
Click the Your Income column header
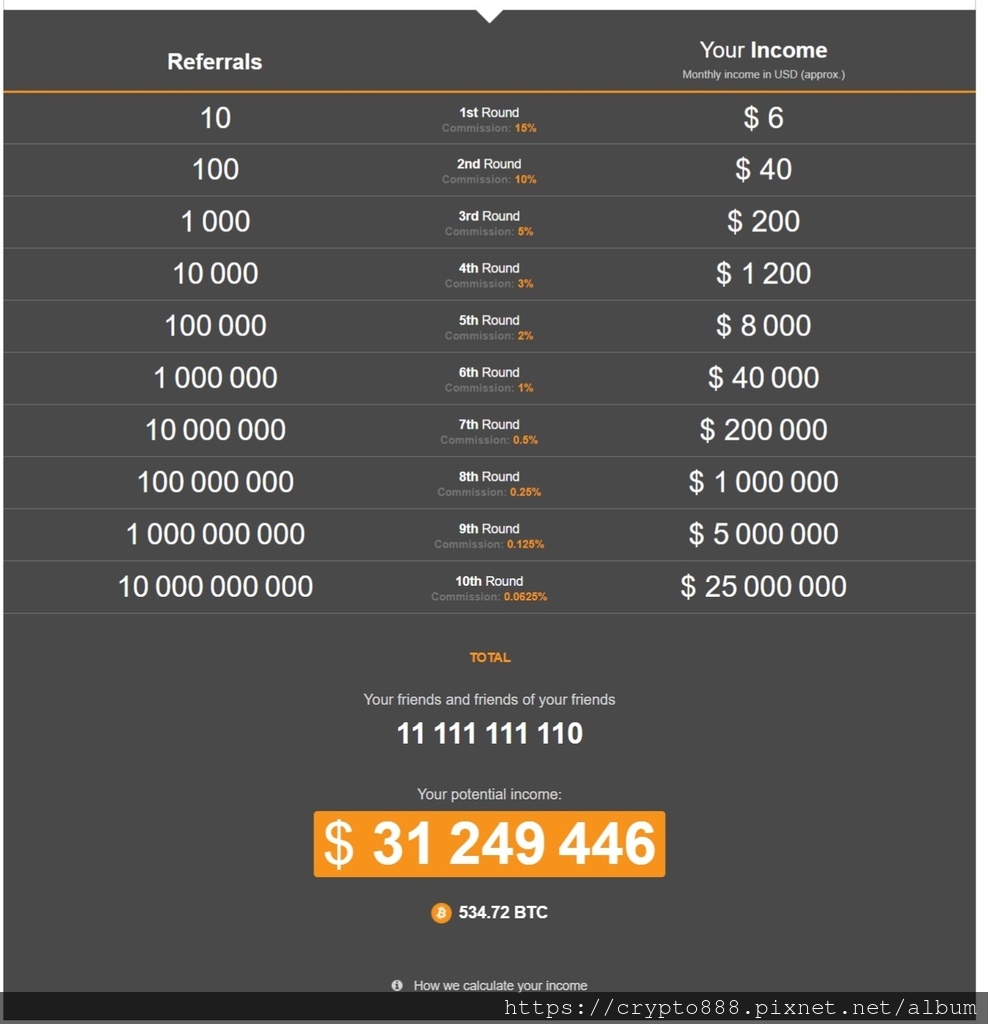763,50
